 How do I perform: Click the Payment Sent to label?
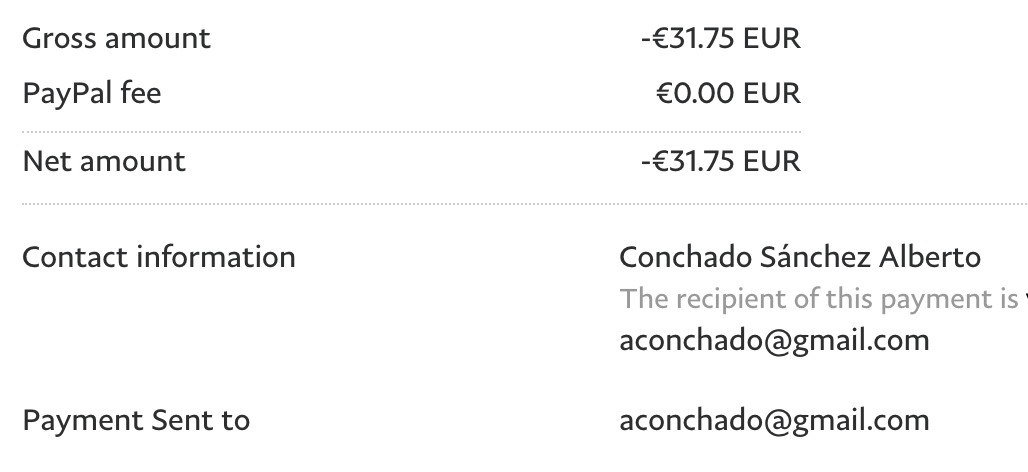click(136, 420)
